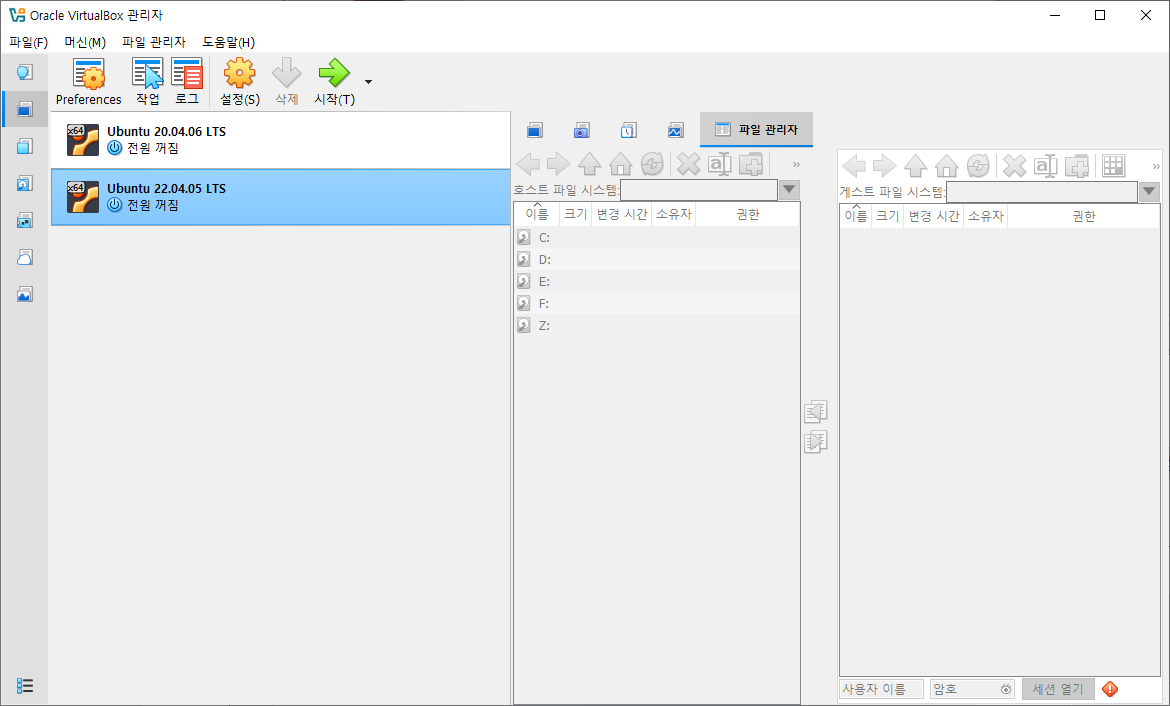Click the grayed 삭제 arrow icon

click(x=287, y=82)
